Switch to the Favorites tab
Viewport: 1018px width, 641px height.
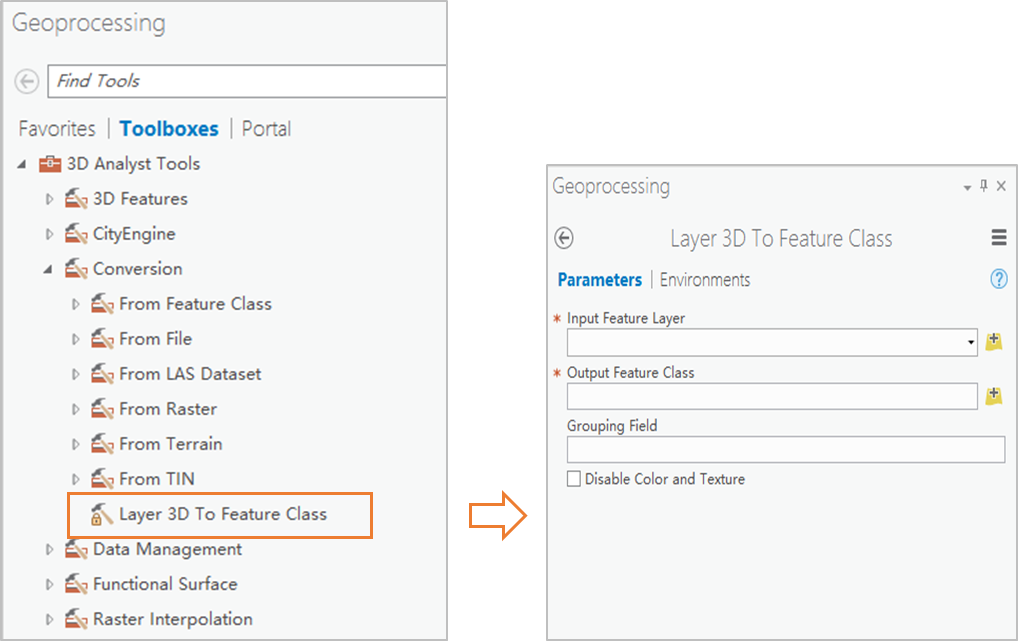click(x=57, y=129)
